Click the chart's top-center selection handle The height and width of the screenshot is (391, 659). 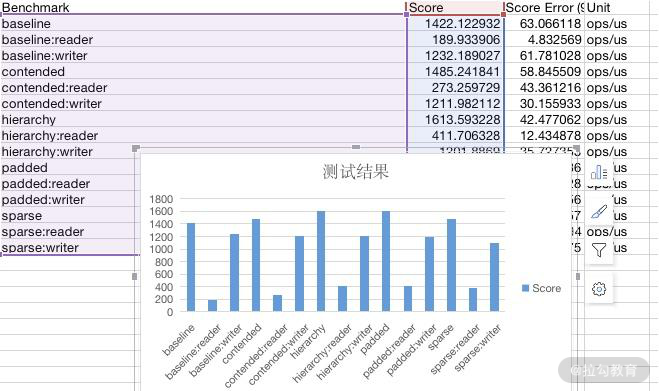pyautogui.click(x=356, y=147)
